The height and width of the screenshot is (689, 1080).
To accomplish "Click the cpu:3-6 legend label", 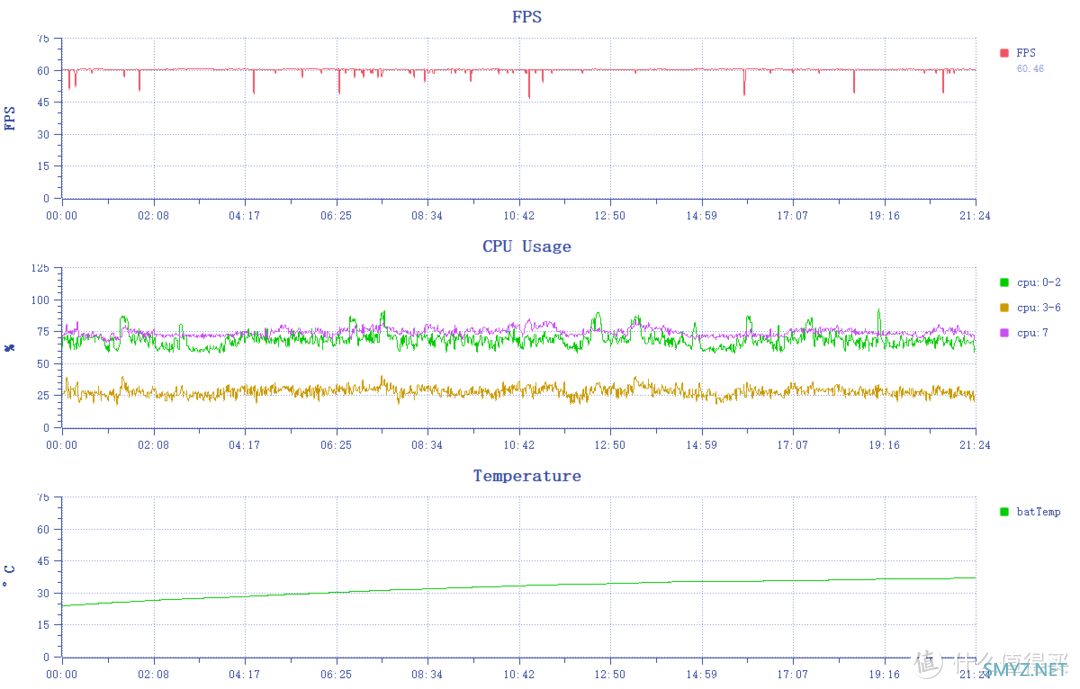I will point(1039,307).
